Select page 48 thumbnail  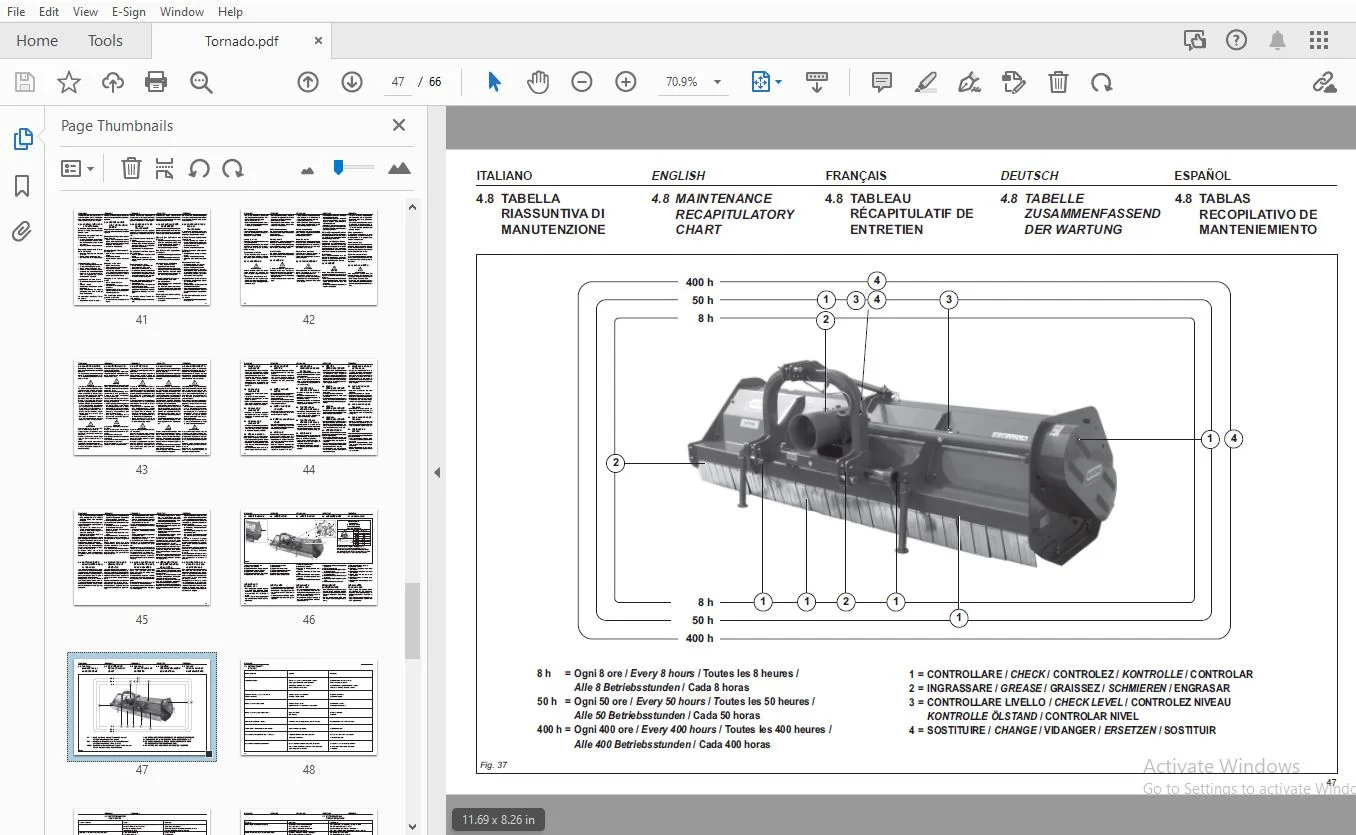308,708
